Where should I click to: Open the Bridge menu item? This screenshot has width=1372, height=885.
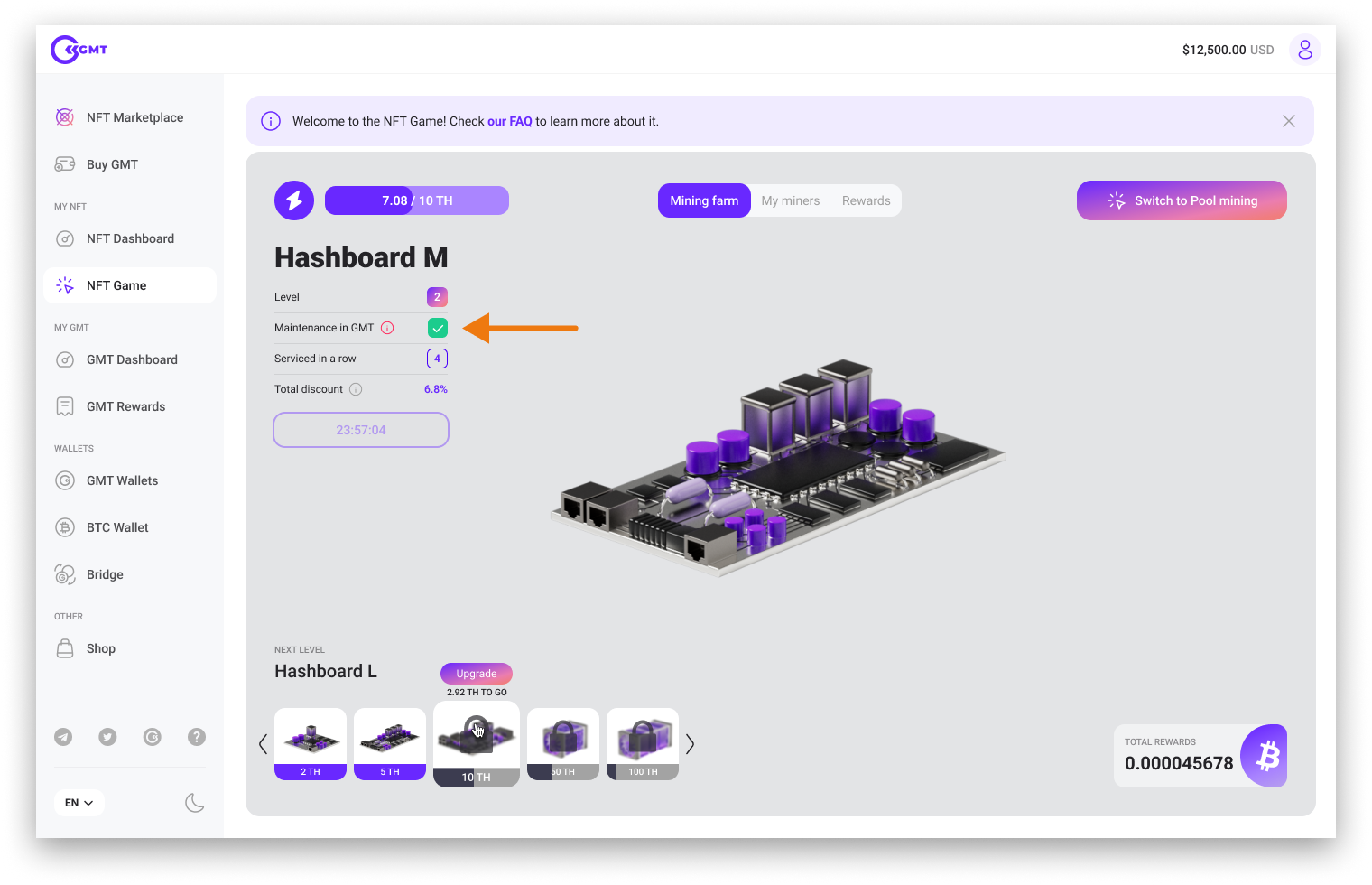tap(130, 574)
